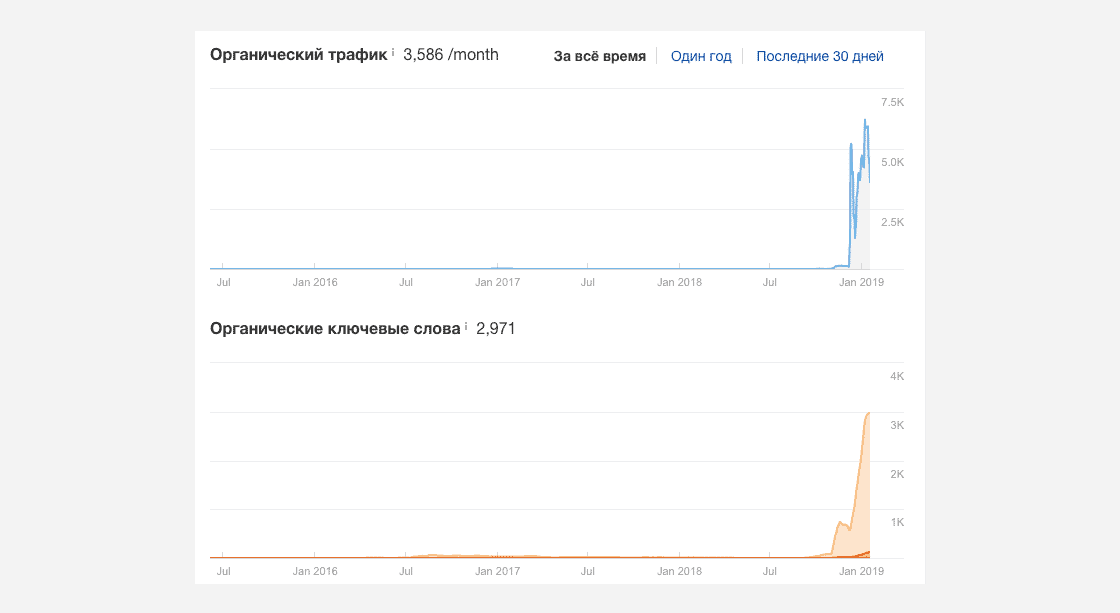
Task: Open info icon beside 'Органические ключевые слова'
Action: pyautogui.click(x=466, y=326)
